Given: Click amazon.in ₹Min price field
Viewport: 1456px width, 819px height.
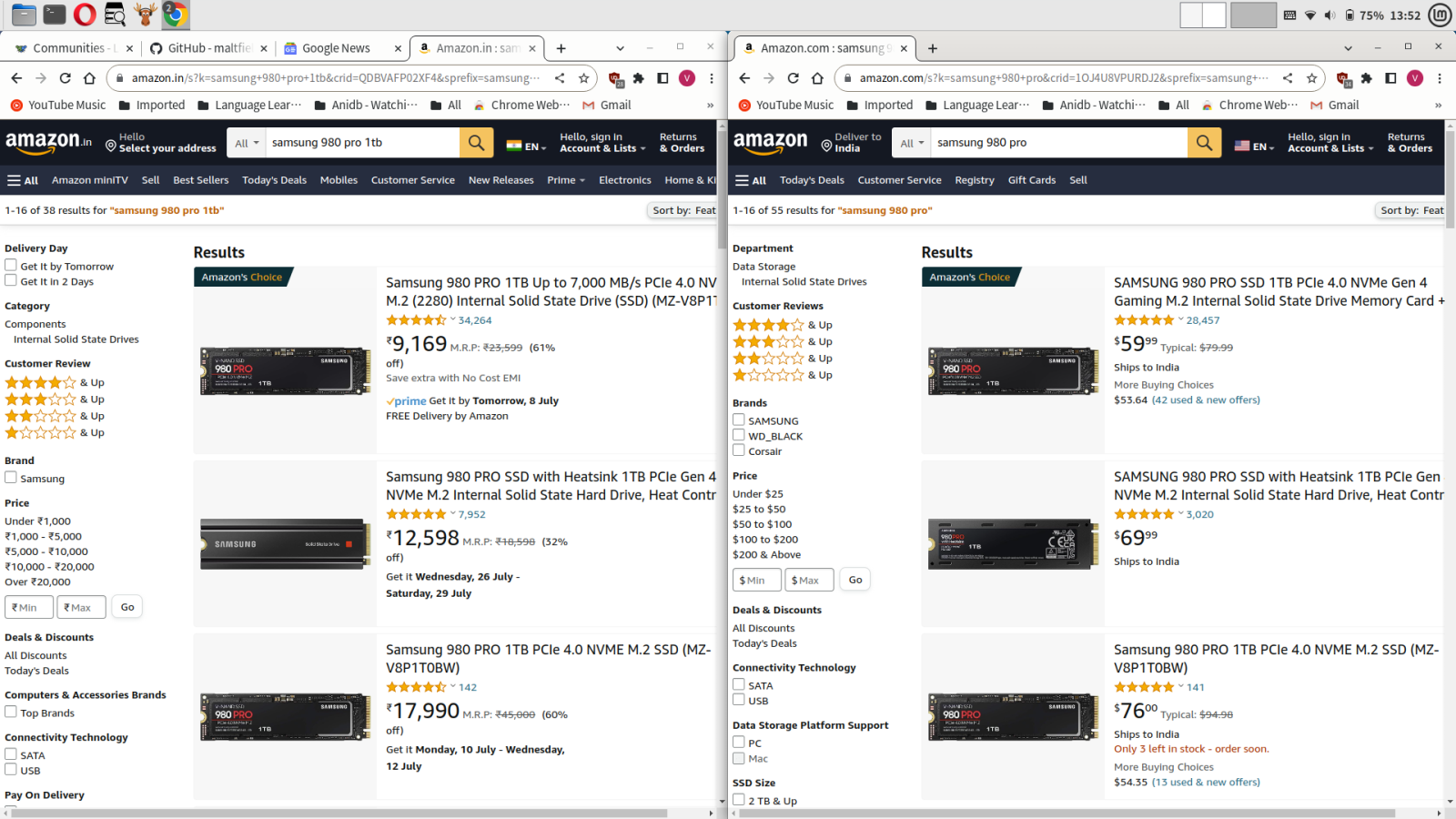Looking at the screenshot, I should [29, 607].
